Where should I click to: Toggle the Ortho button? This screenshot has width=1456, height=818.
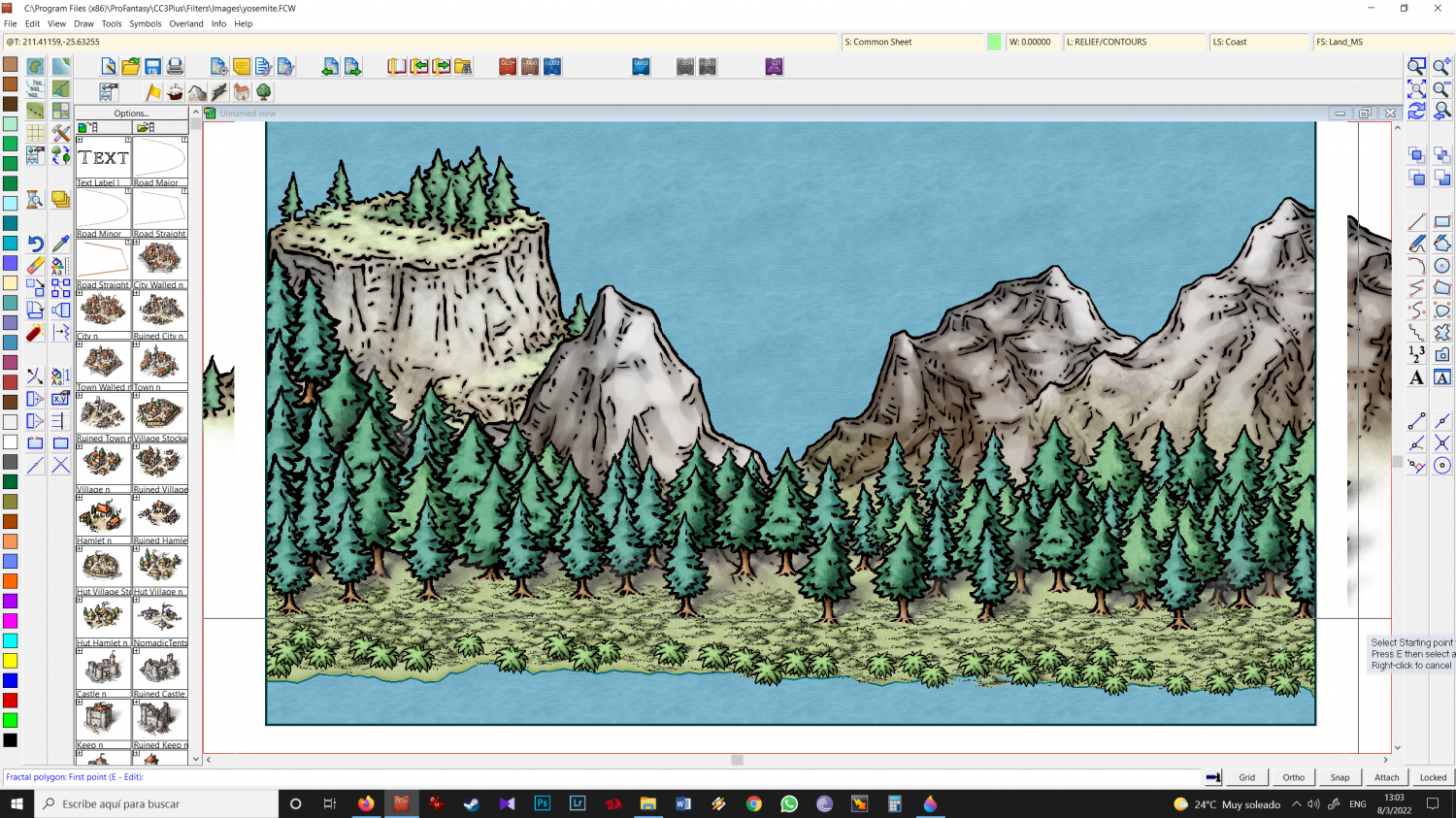click(x=1294, y=777)
